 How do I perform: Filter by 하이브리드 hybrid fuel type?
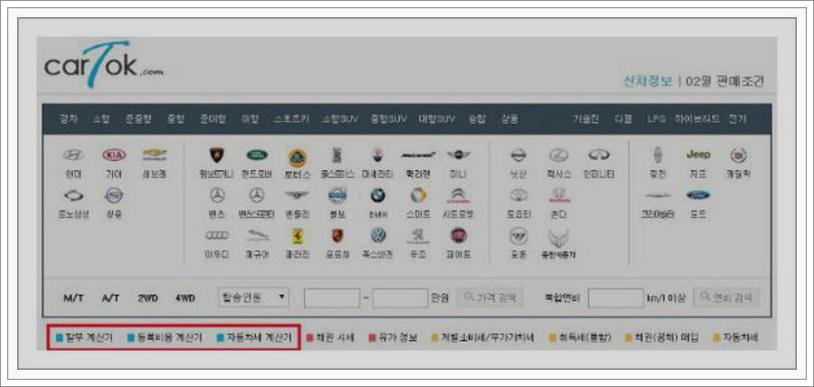click(698, 119)
